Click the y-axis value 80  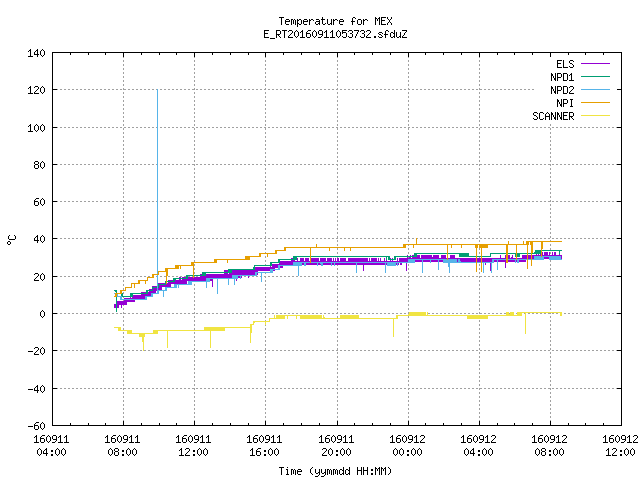pyautogui.click(x=39, y=165)
